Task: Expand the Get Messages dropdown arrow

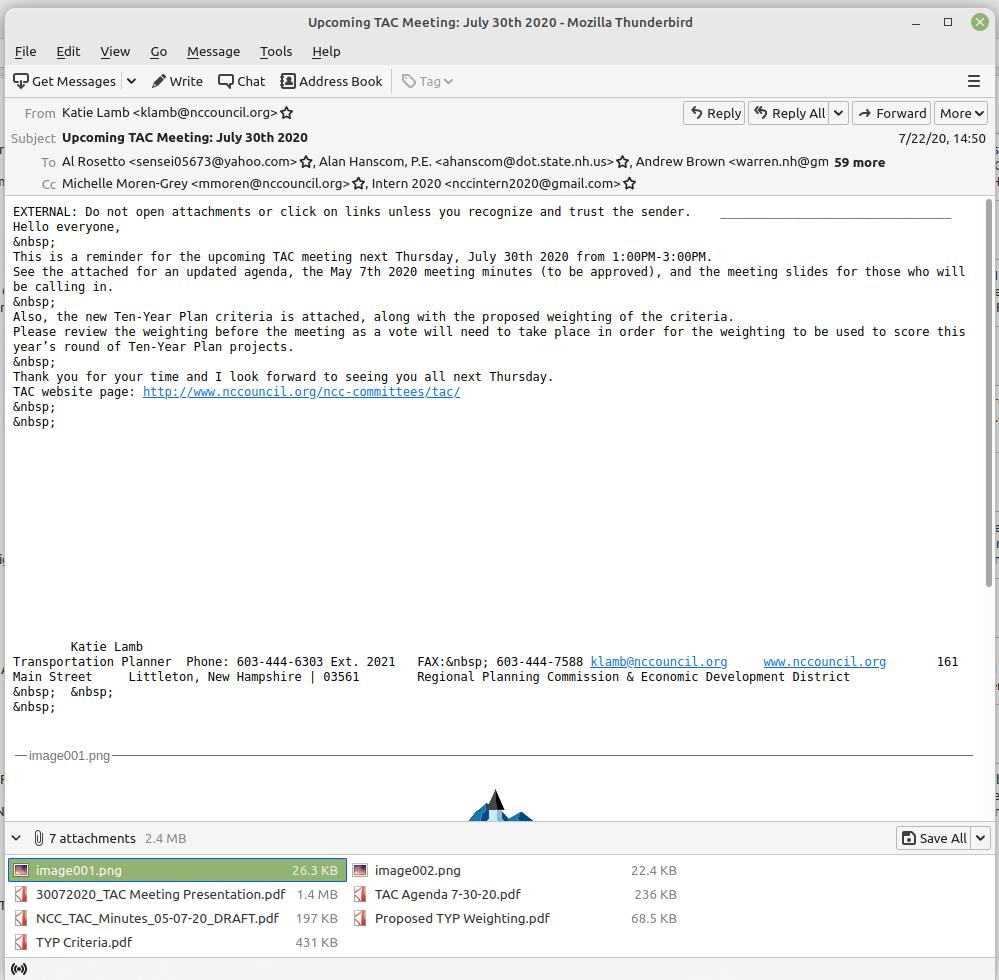Action: tap(131, 81)
